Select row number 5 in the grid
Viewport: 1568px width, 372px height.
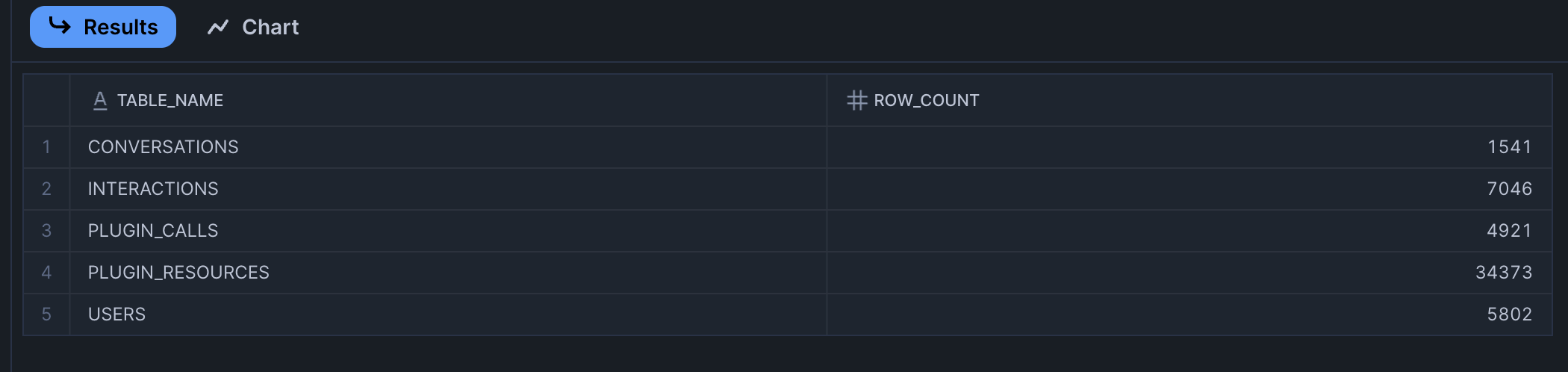(46, 314)
